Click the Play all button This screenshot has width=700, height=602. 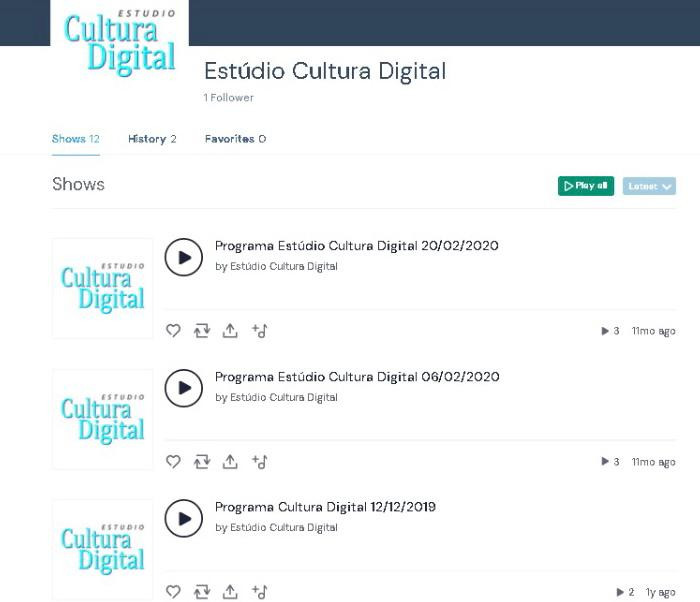click(586, 186)
